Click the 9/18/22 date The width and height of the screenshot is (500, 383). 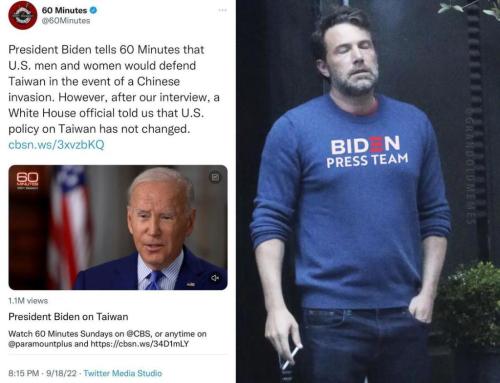coord(61,373)
